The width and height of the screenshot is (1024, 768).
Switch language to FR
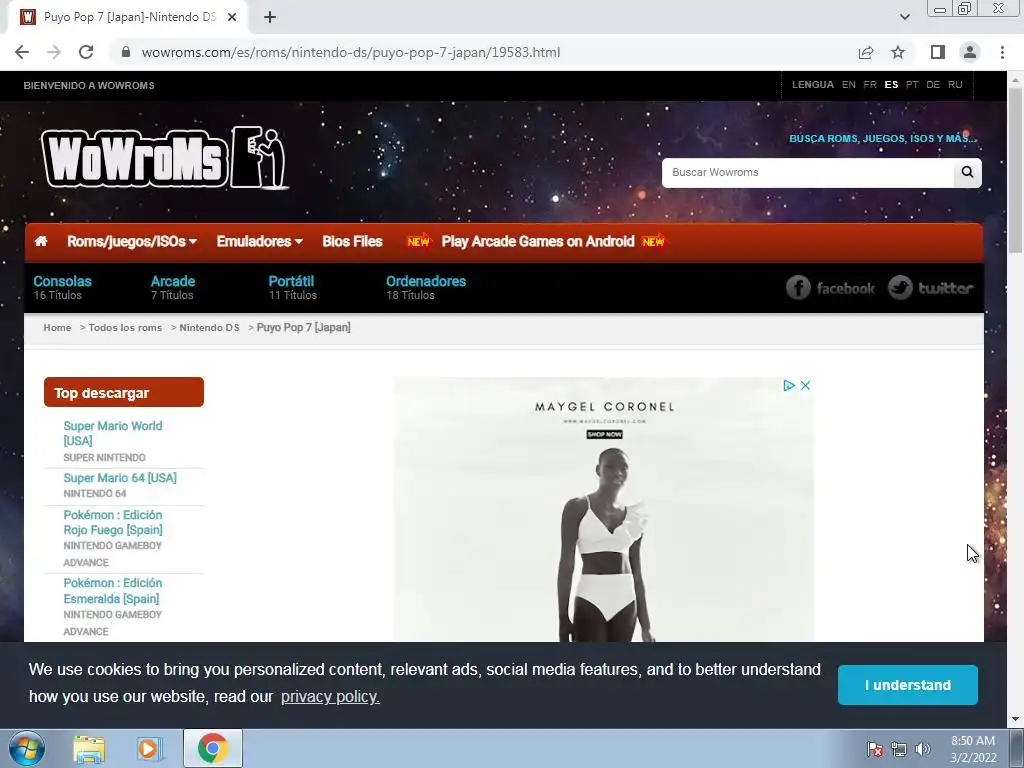coord(870,85)
